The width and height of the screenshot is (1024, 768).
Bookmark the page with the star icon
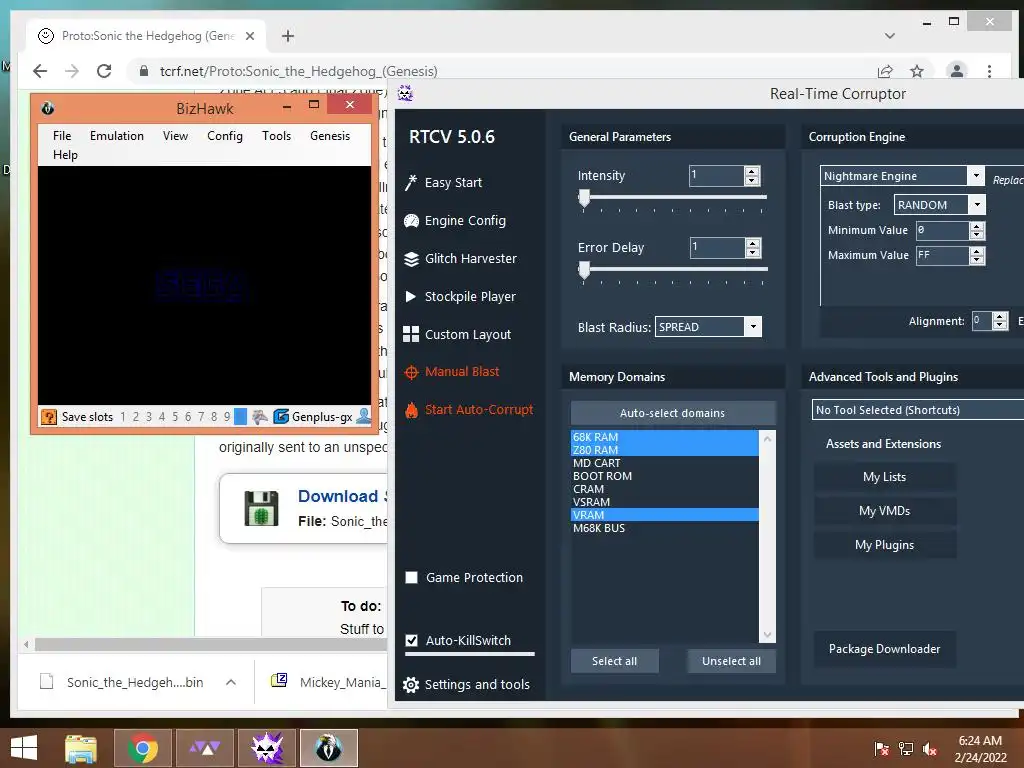pos(917,71)
